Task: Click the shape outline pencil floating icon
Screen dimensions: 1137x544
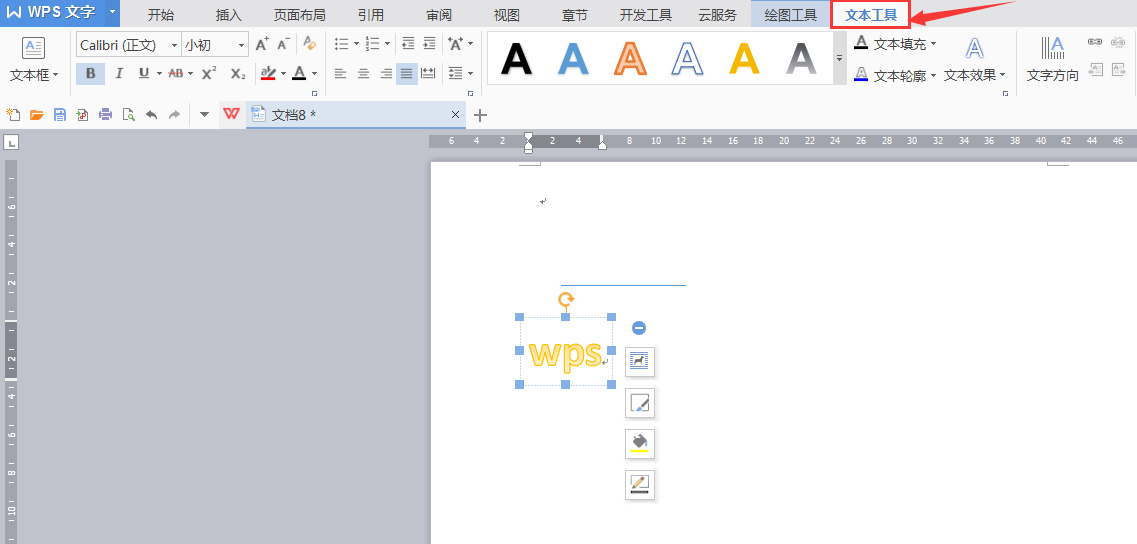Action: (640, 485)
